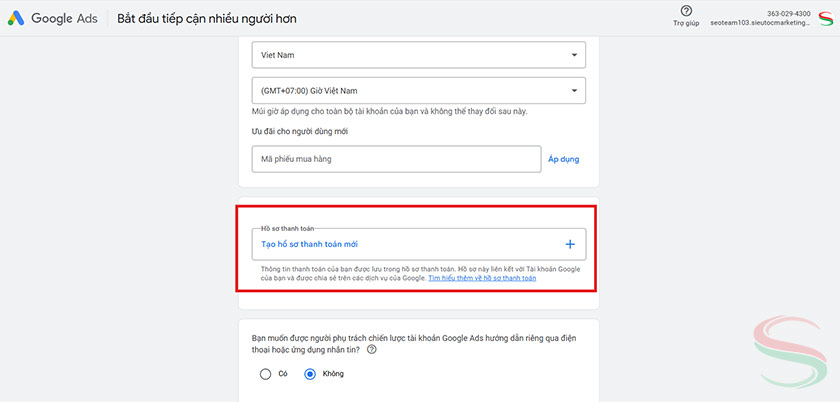Click help tooltip icon beside the guidance question
The height and width of the screenshot is (402, 840).
372,350
